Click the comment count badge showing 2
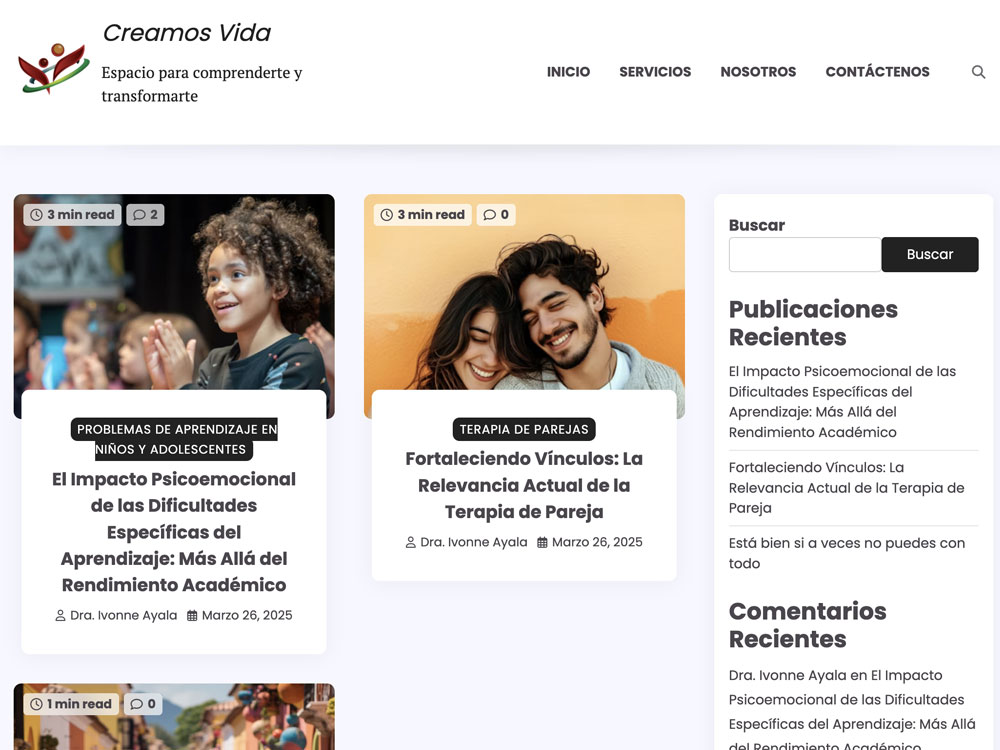The image size is (1000, 750). point(145,215)
